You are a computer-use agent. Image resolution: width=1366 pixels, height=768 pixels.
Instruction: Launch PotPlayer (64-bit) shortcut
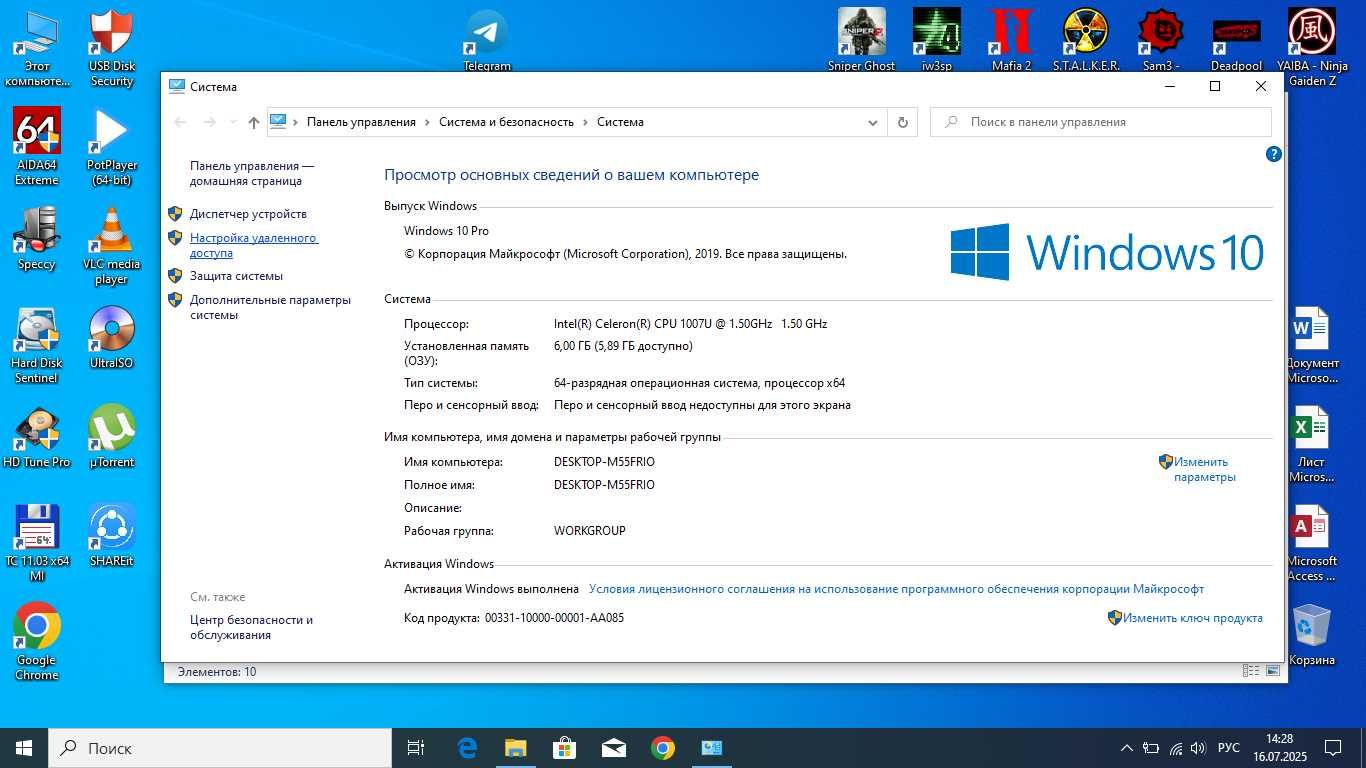112,147
